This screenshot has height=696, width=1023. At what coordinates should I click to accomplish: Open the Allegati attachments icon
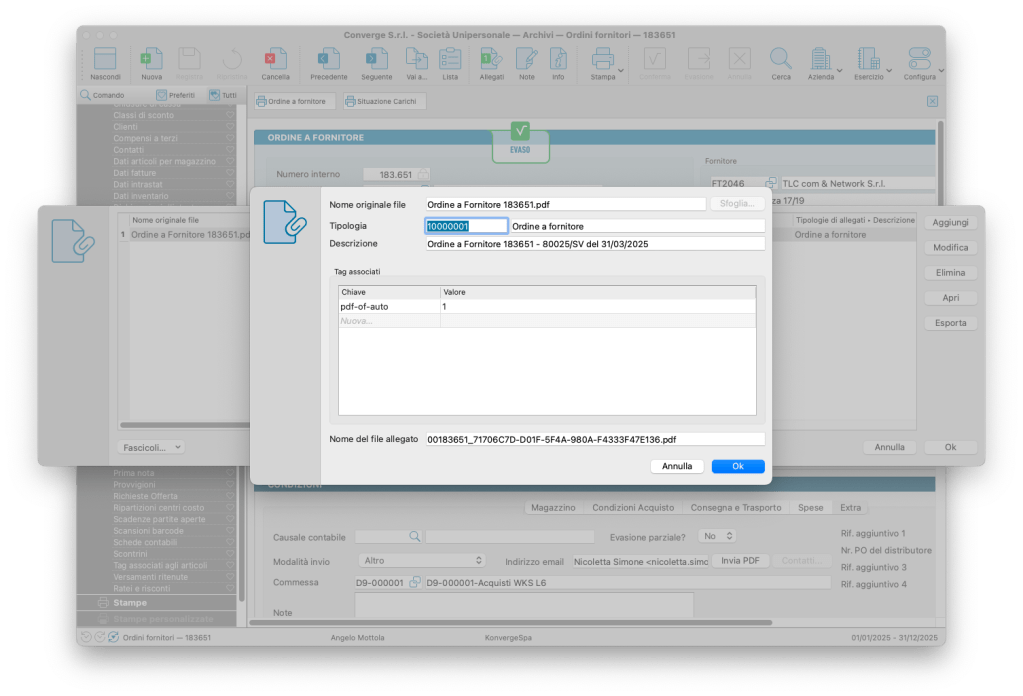coord(491,60)
